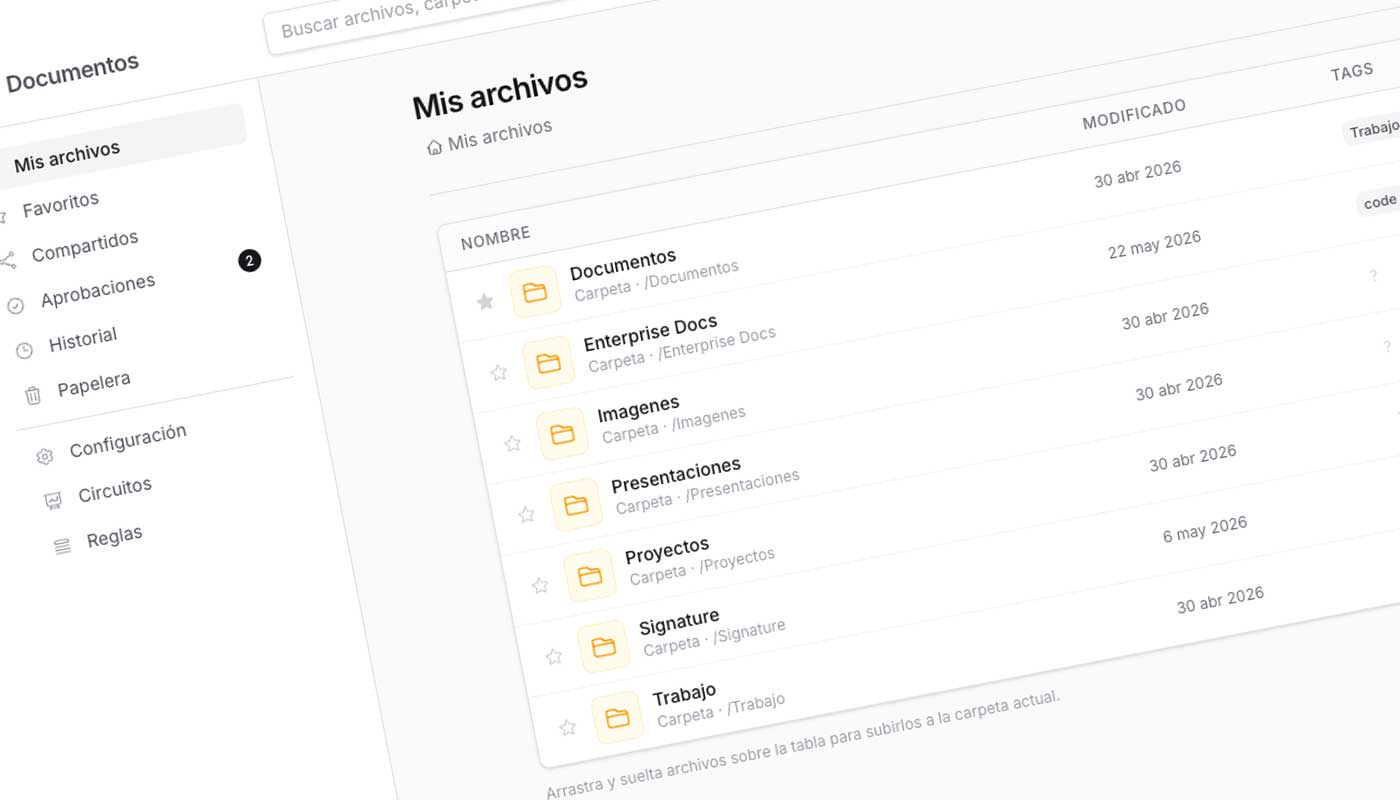Star the Presentaciones folder
The image size is (1400, 800).
coord(526,514)
